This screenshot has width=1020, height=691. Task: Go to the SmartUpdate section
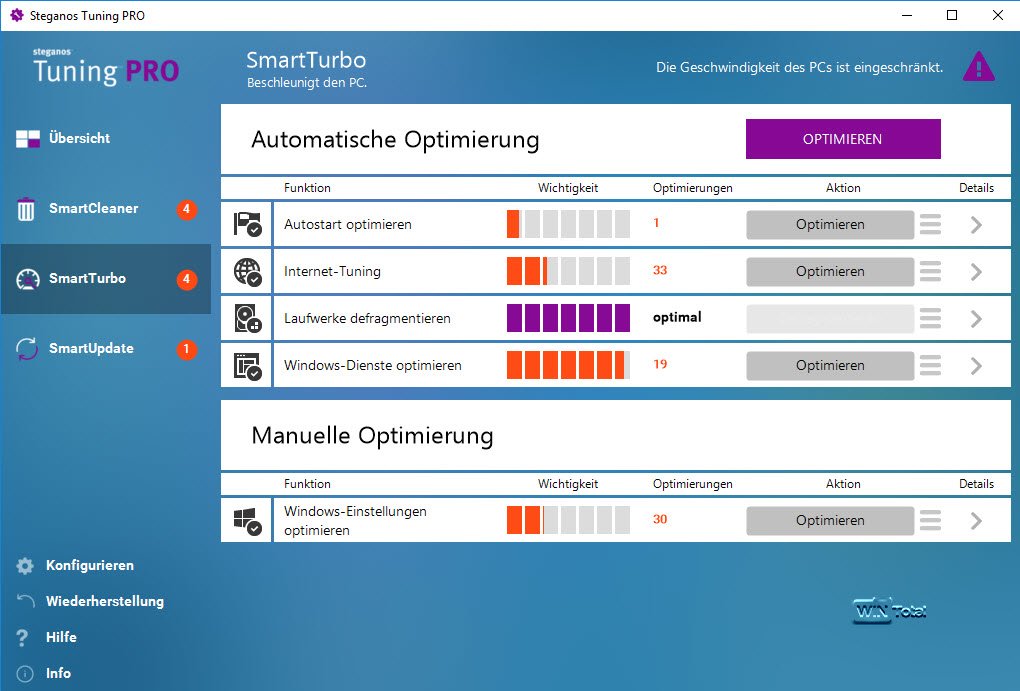coord(105,349)
